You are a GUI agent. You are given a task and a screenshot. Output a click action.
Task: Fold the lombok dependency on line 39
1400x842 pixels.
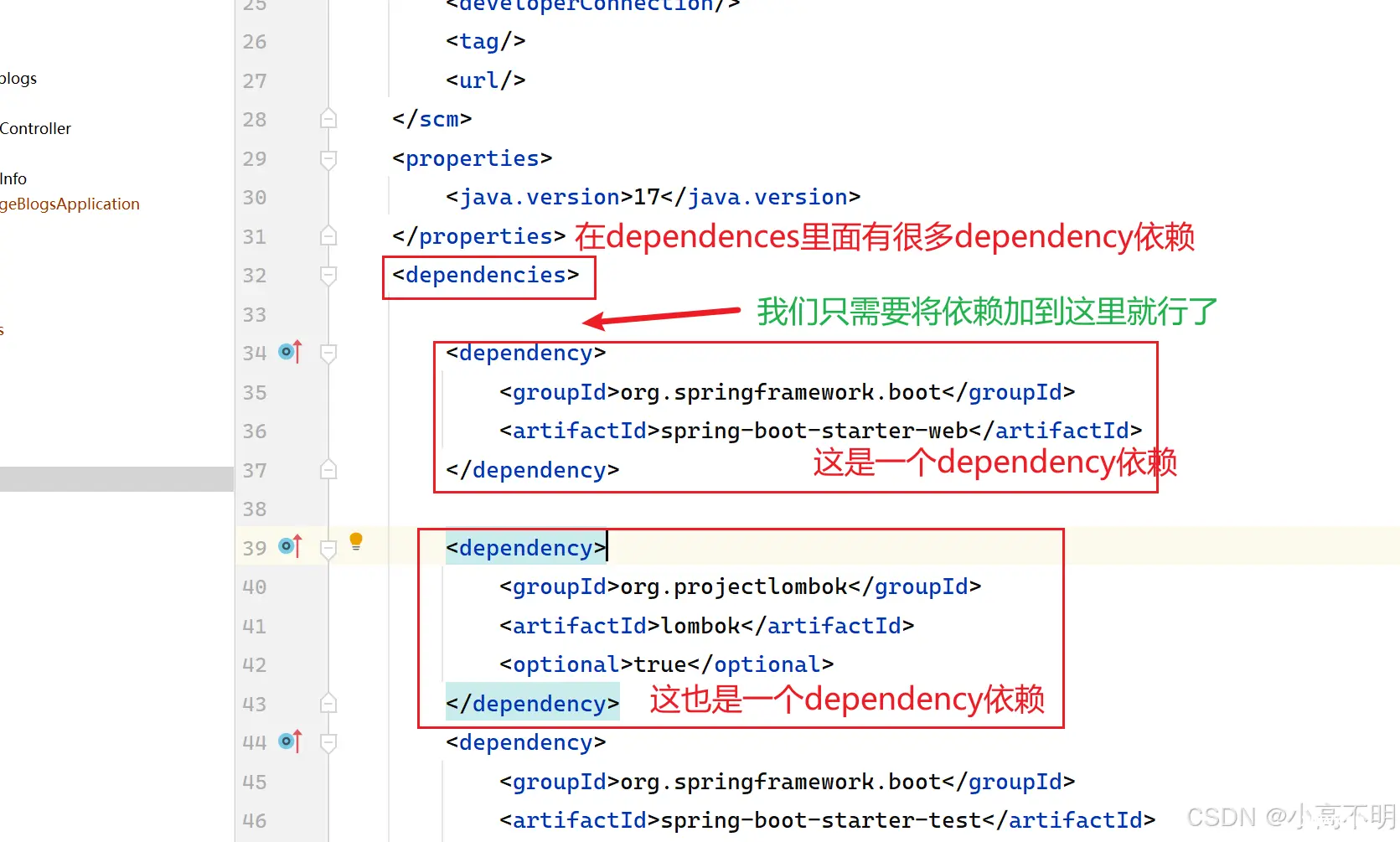click(x=328, y=549)
